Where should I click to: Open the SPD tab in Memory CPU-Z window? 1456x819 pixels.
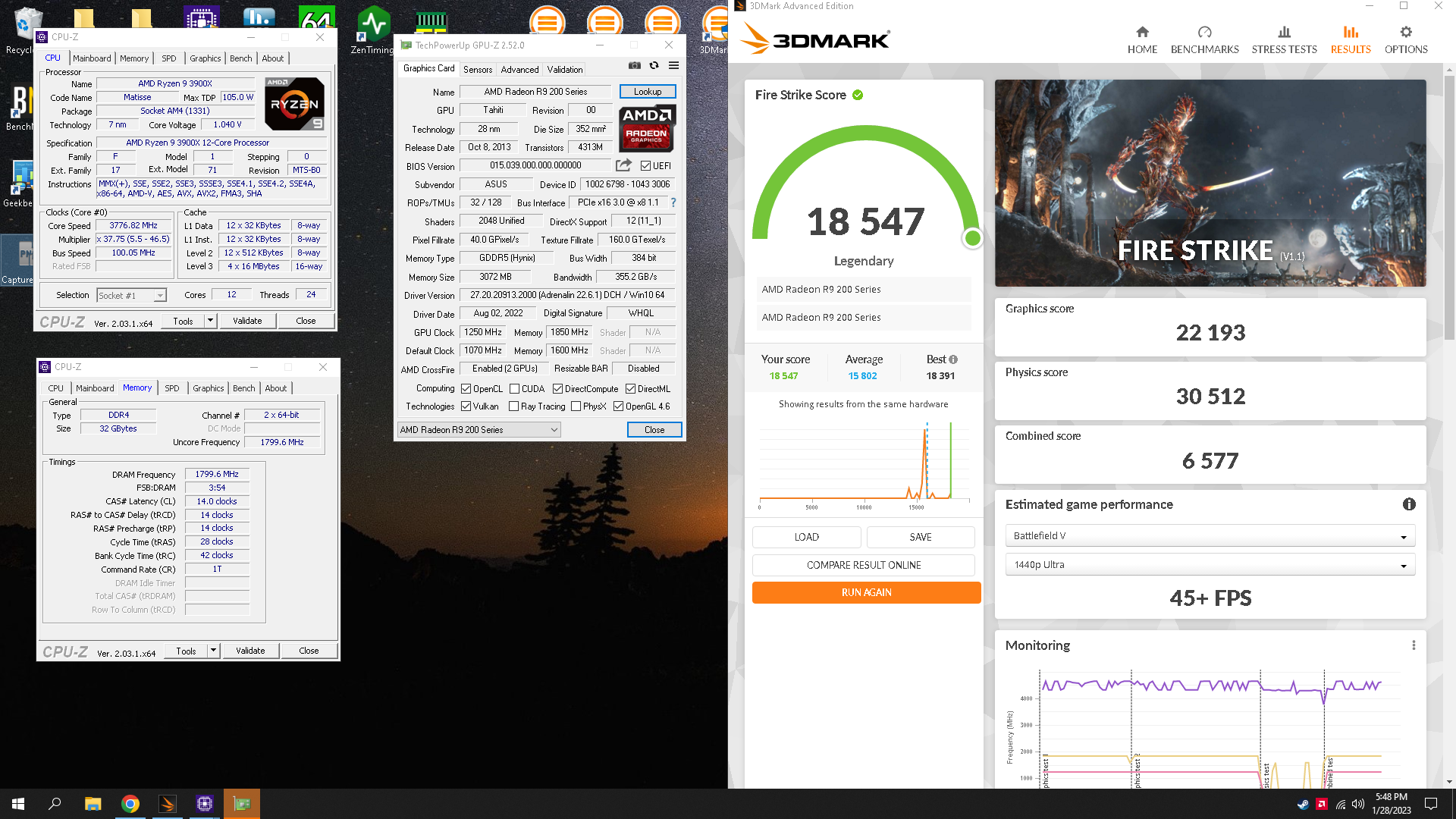[x=172, y=388]
